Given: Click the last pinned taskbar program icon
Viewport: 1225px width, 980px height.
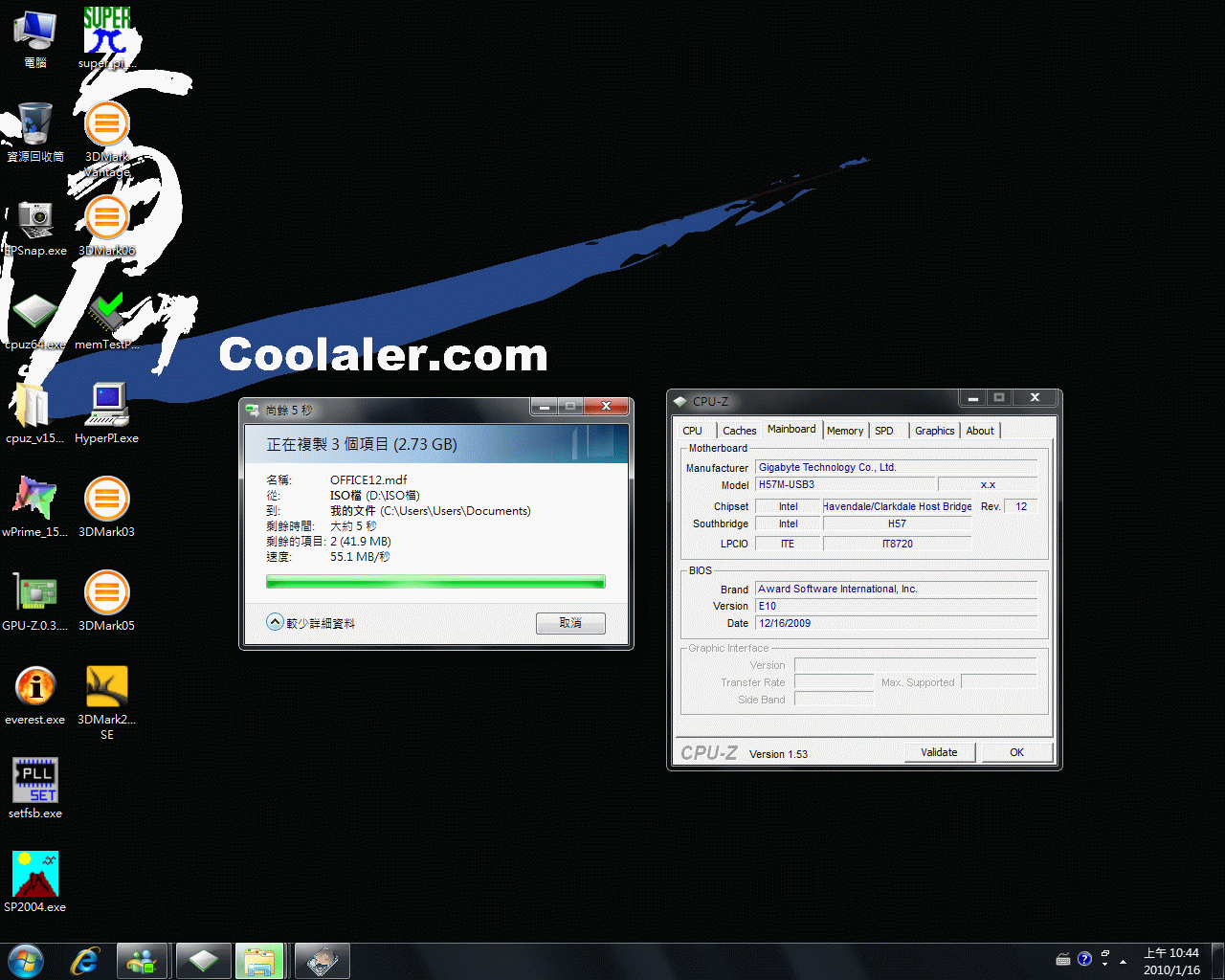Looking at the screenshot, I should (x=322, y=961).
